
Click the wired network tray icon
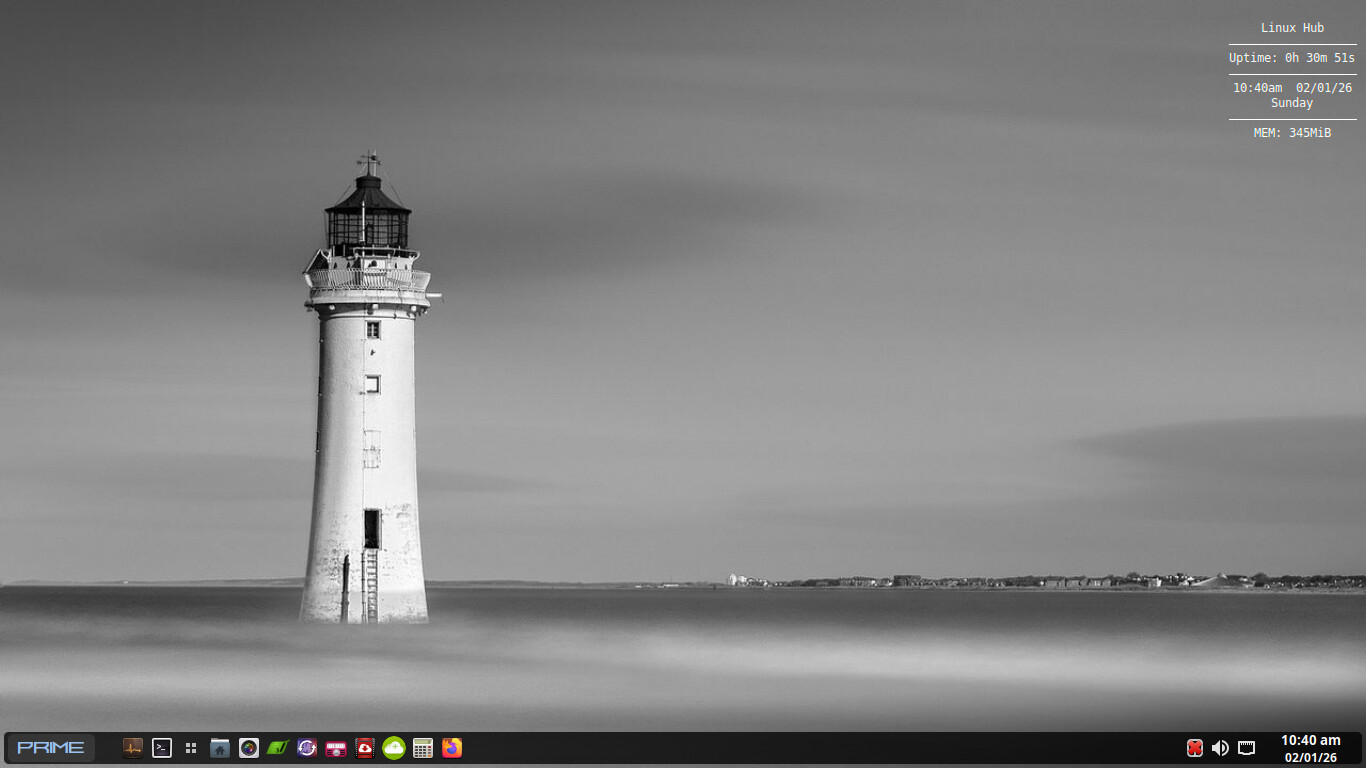pyautogui.click(x=1246, y=748)
